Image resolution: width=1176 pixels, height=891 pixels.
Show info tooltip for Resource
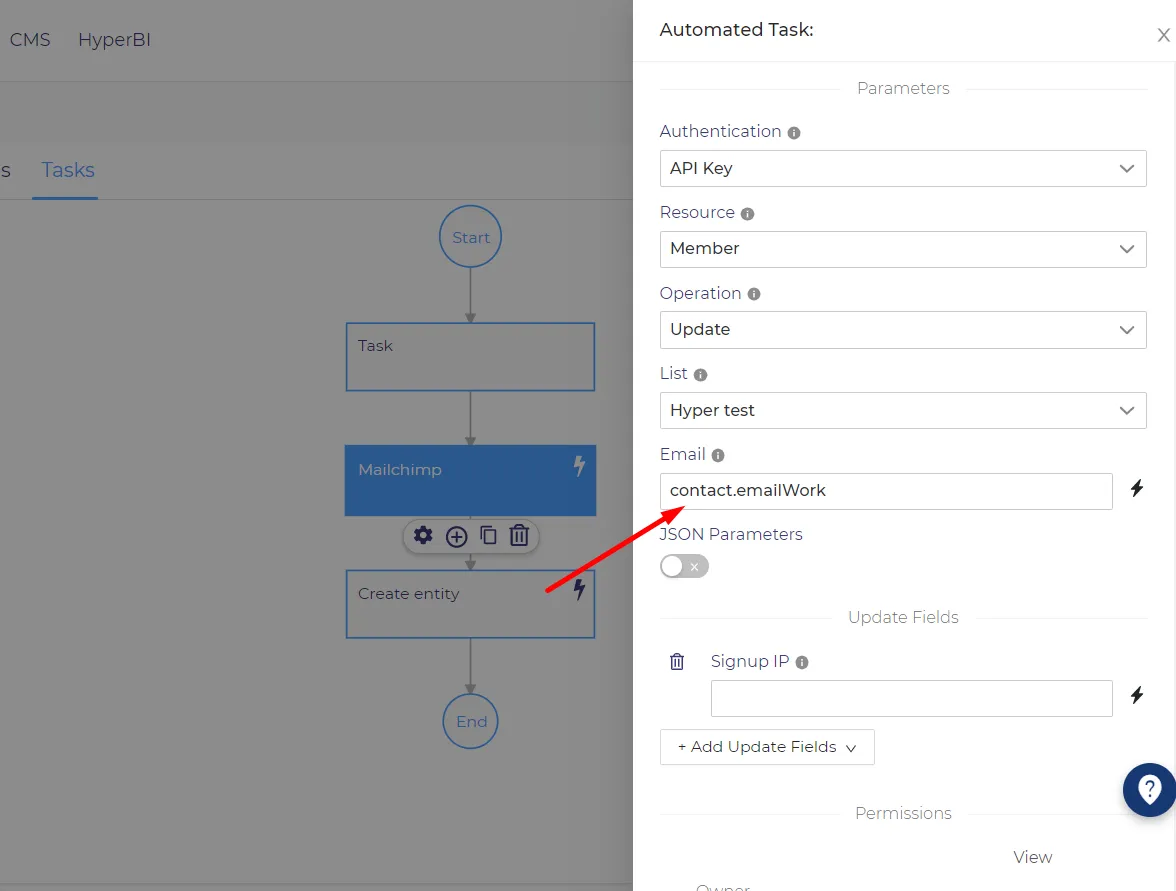(x=747, y=214)
